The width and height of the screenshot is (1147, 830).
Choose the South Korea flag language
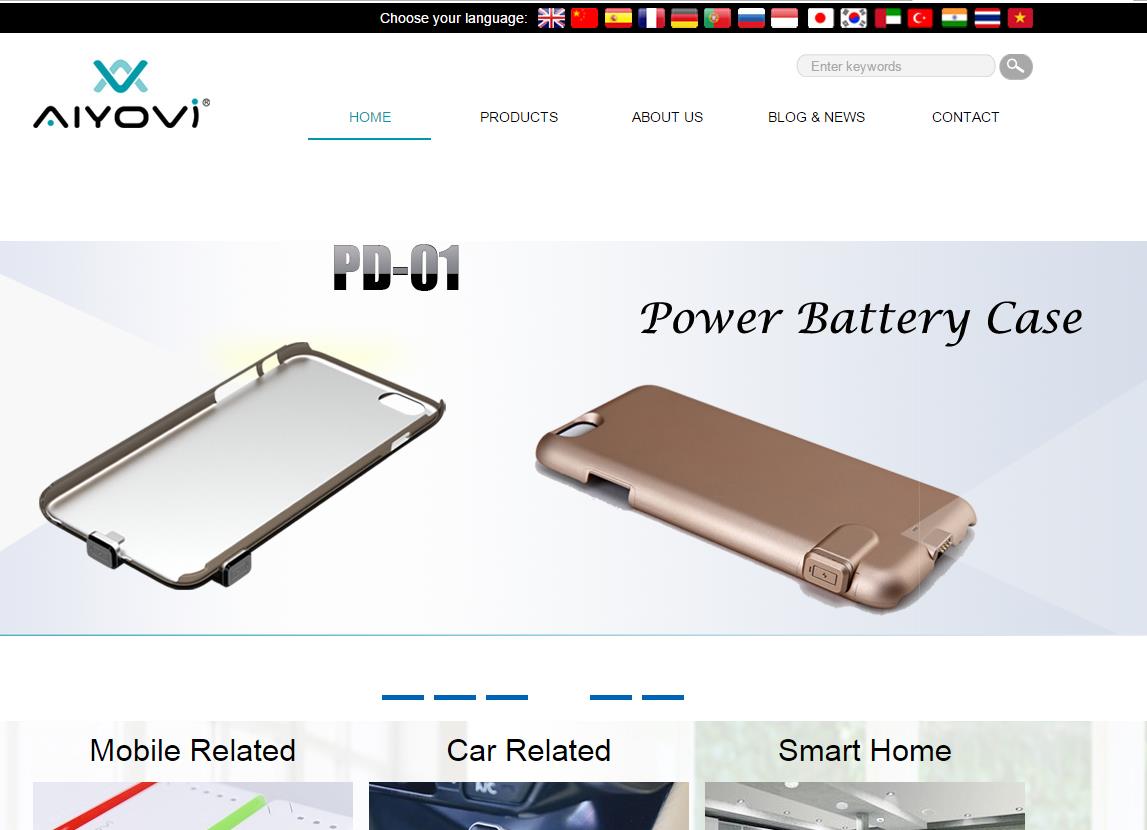click(x=853, y=18)
